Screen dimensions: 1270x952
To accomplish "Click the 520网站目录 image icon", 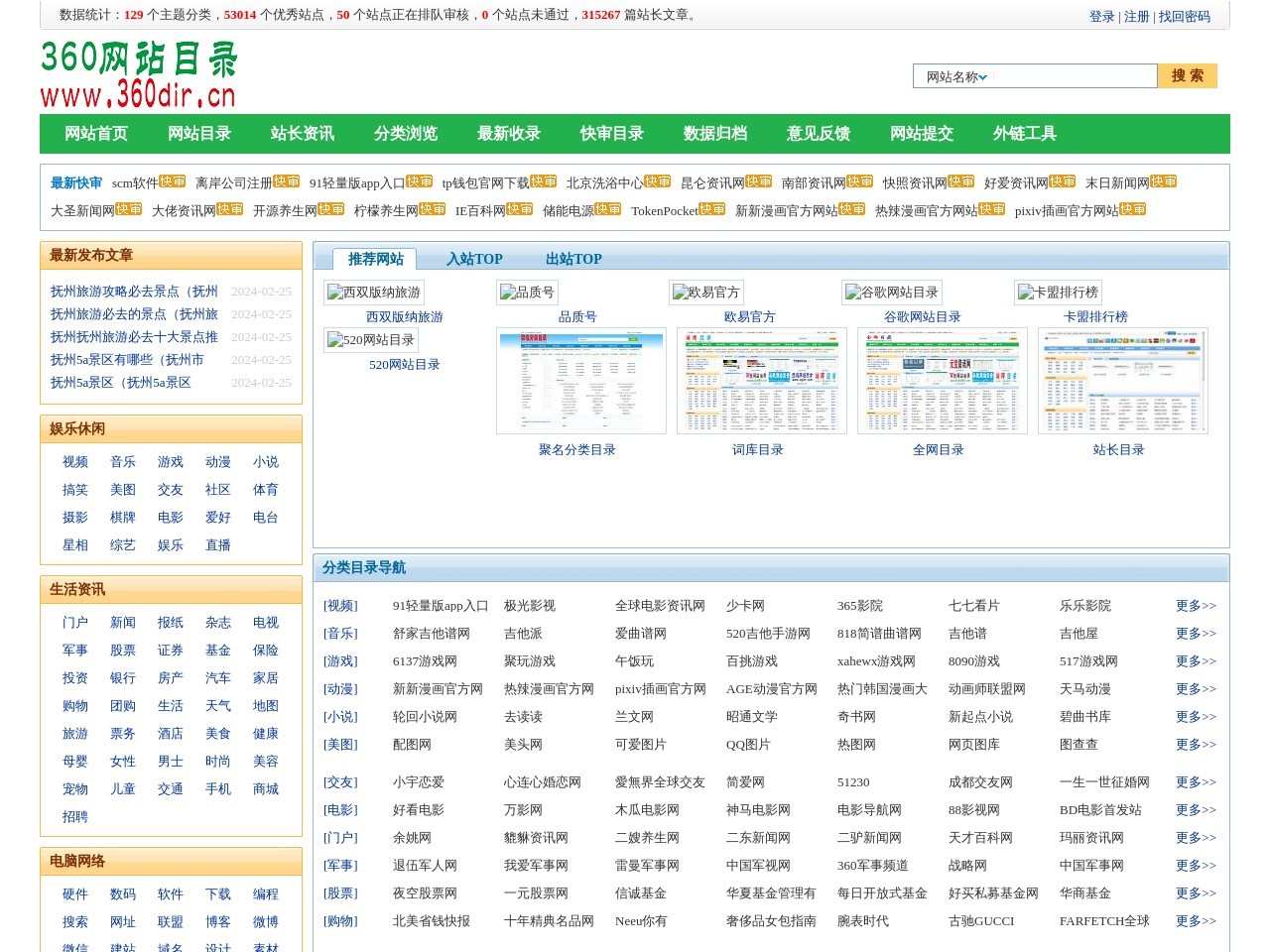I will click(x=370, y=340).
